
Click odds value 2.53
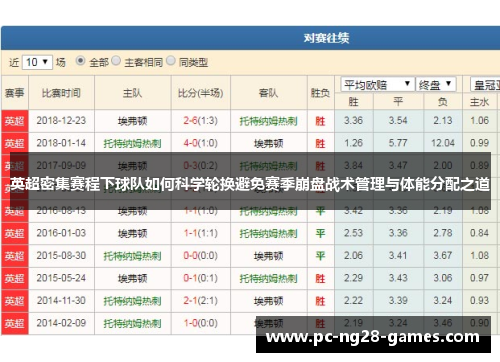(353, 233)
